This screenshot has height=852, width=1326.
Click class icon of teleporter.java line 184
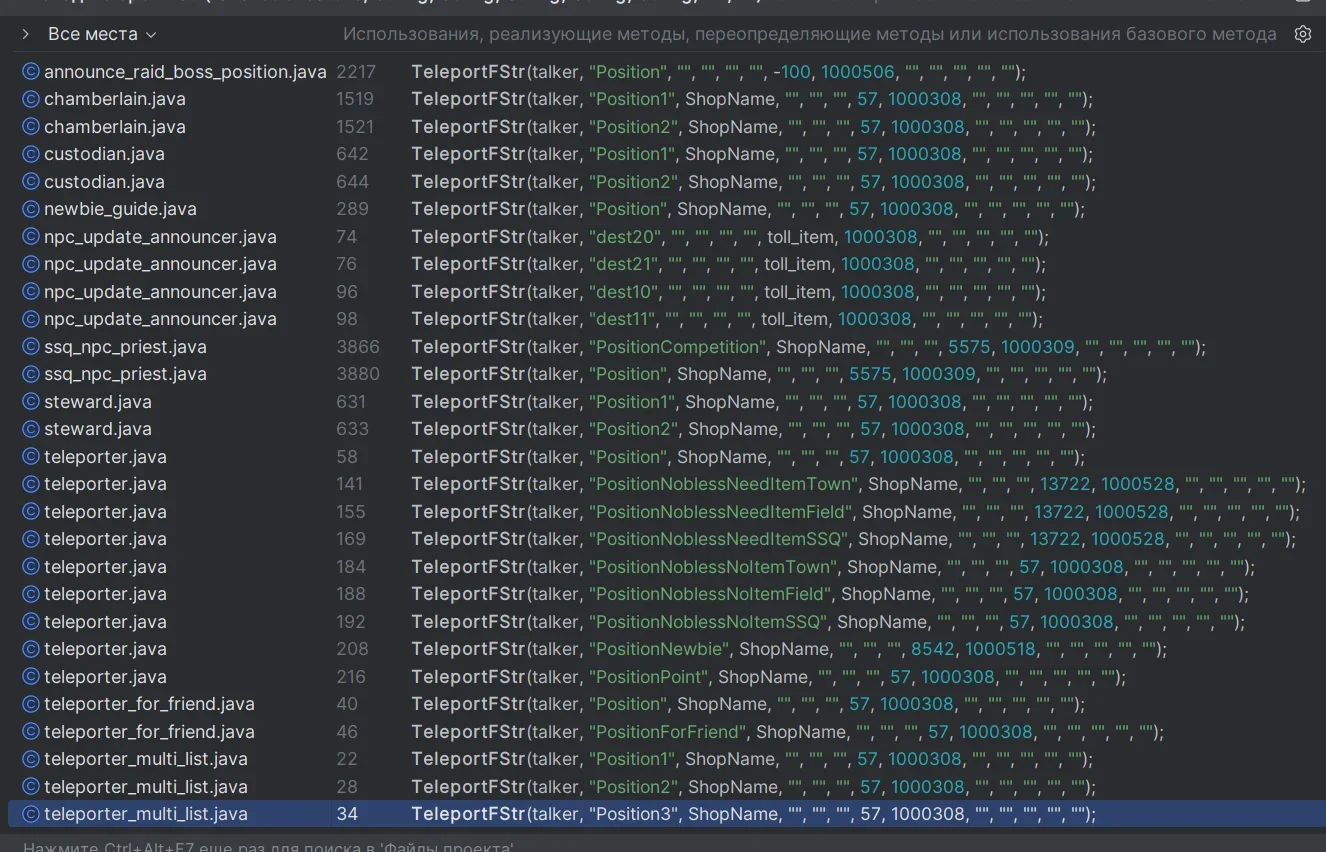31,567
